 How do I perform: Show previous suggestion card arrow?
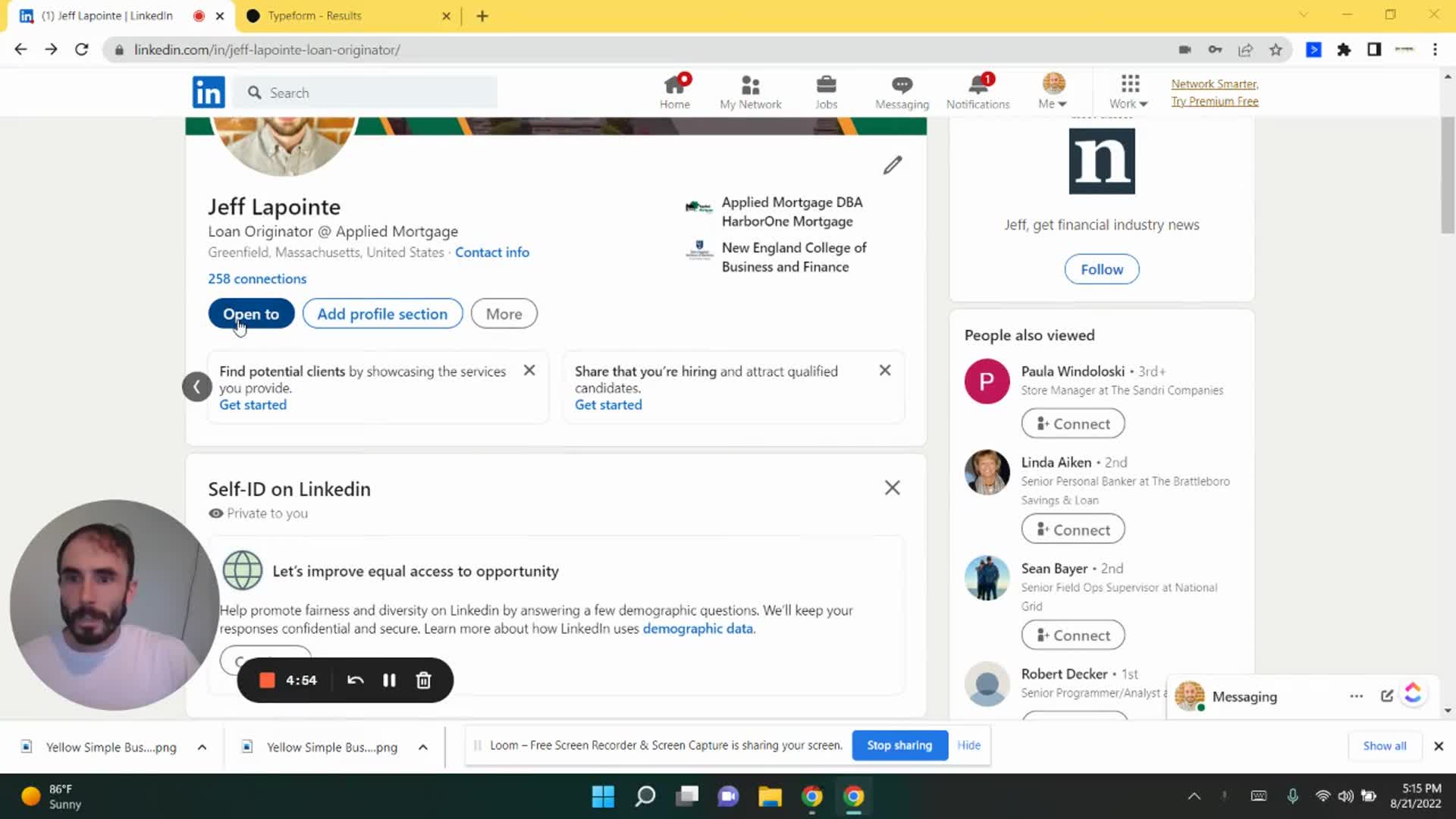point(197,387)
